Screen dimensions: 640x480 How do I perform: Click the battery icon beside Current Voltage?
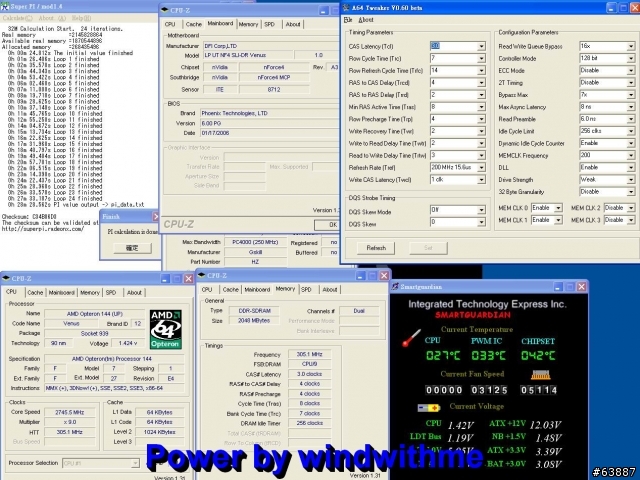coord(429,407)
